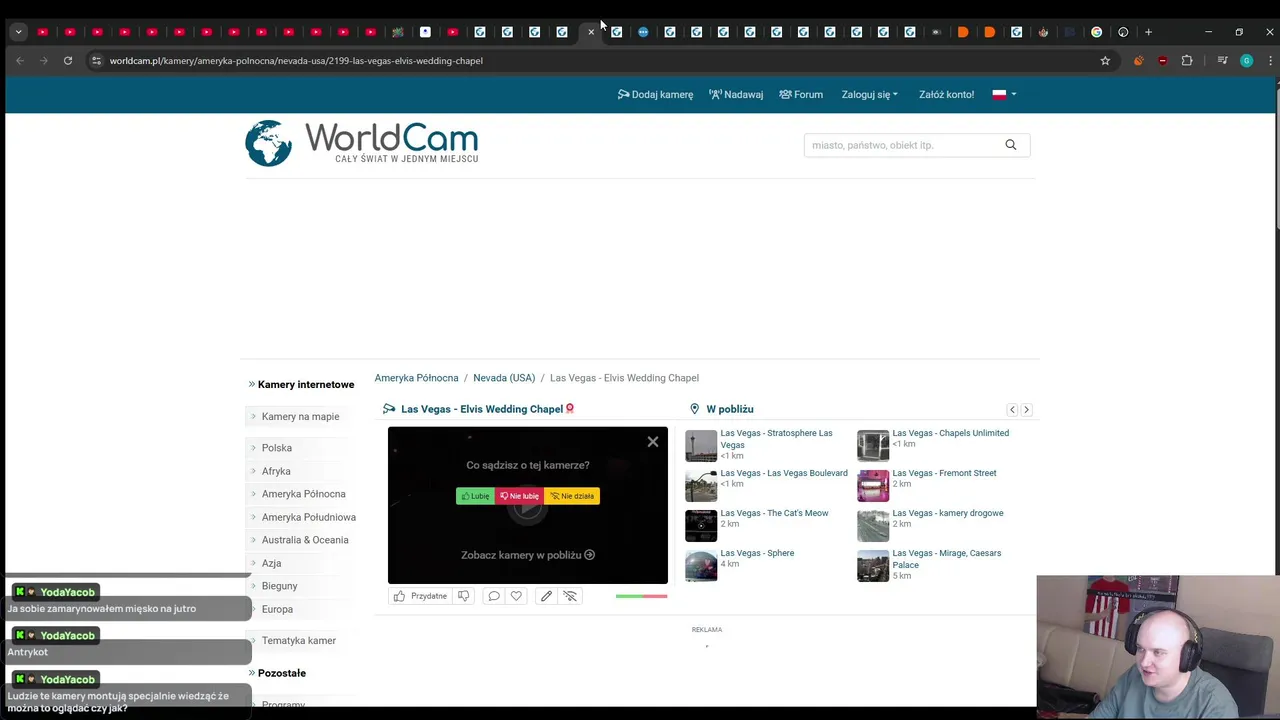The image size is (1280, 720).
Task: Close the active browser tab
Action: click(591, 32)
